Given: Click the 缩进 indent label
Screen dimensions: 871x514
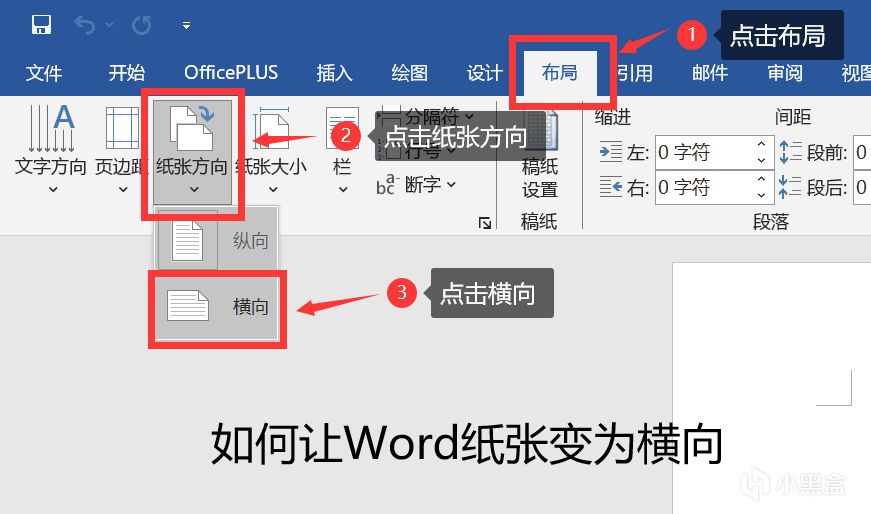Looking at the screenshot, I should click(613, 117).
